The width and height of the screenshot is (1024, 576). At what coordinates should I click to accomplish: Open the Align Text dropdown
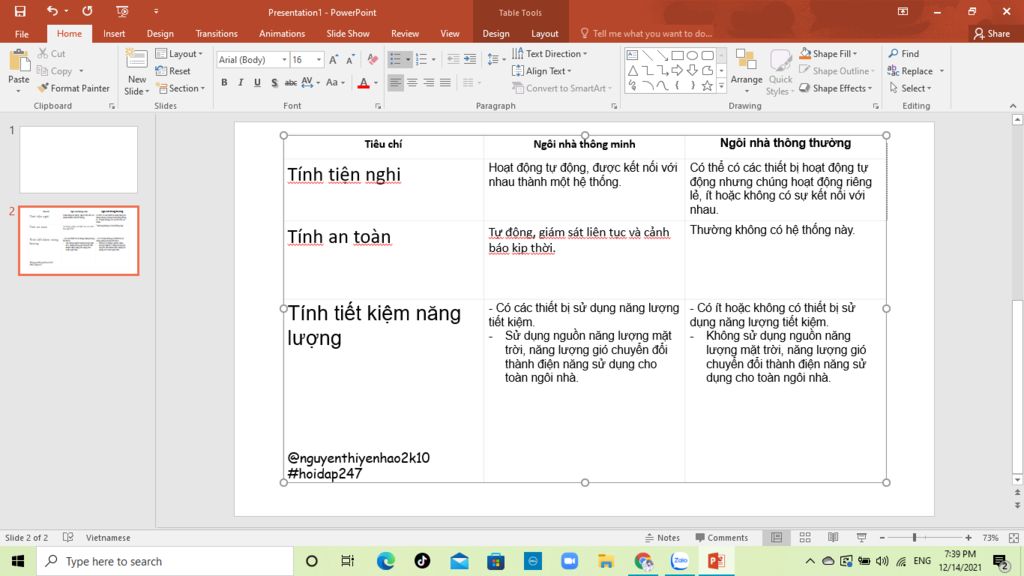(542, 71)
